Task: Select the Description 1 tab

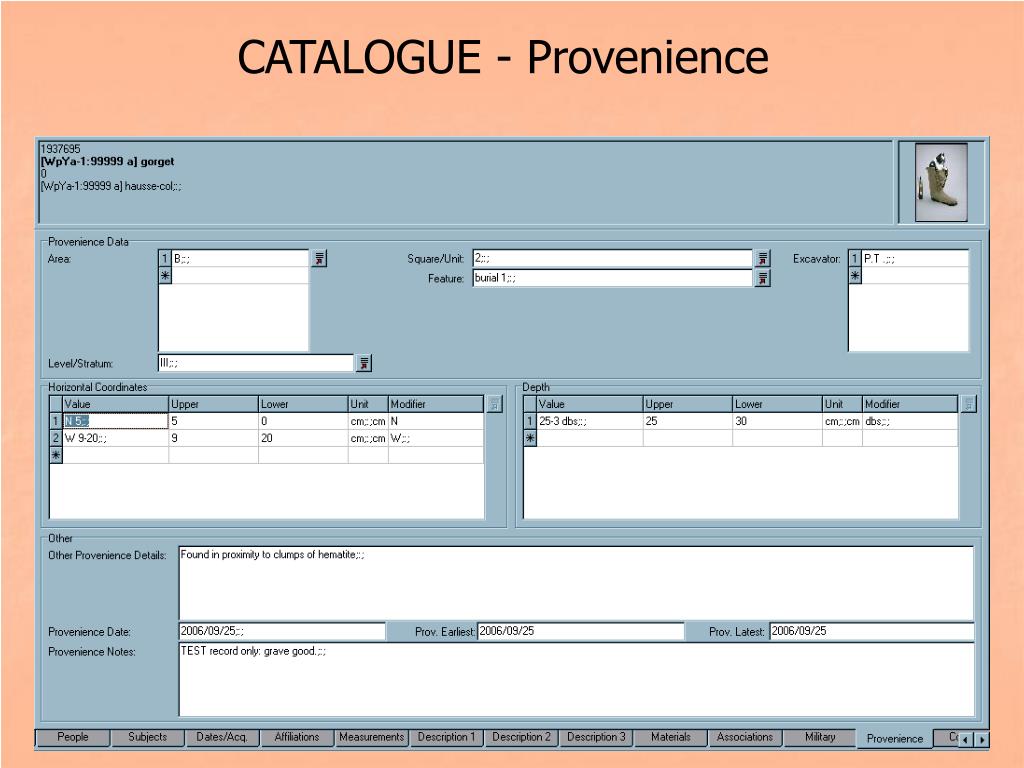Action: click(446, 737)
